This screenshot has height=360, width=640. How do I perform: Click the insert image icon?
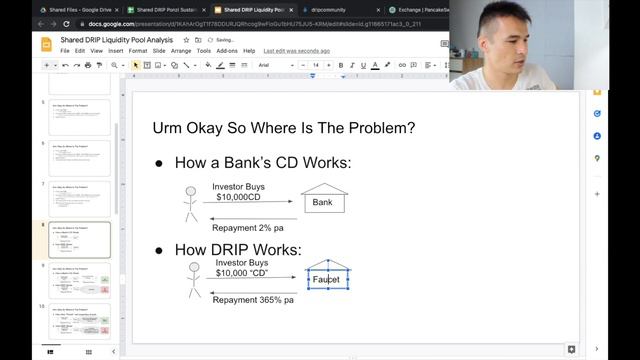coord(158,65)
